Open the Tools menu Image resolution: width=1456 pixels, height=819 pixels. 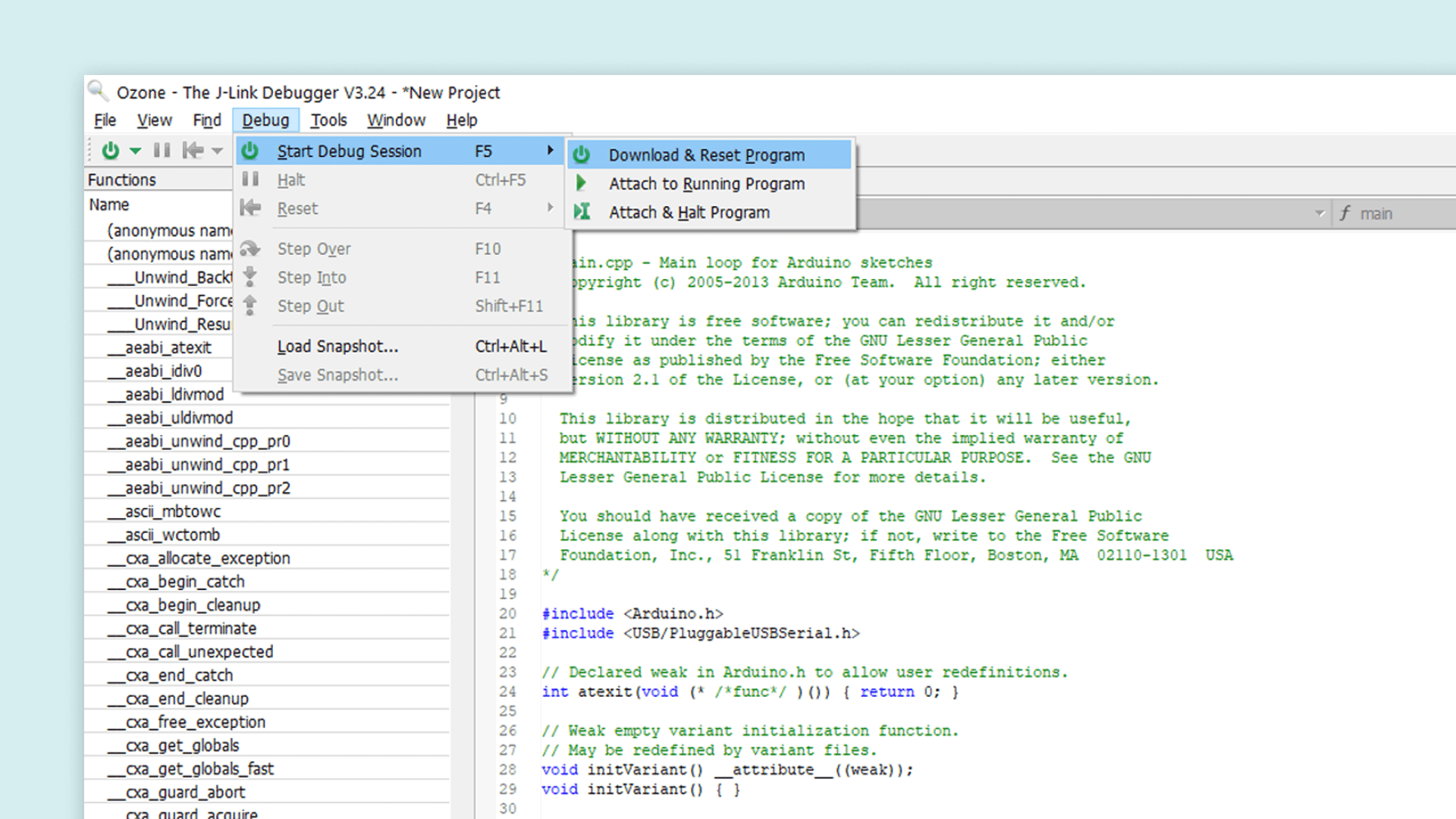pos(328,121)
